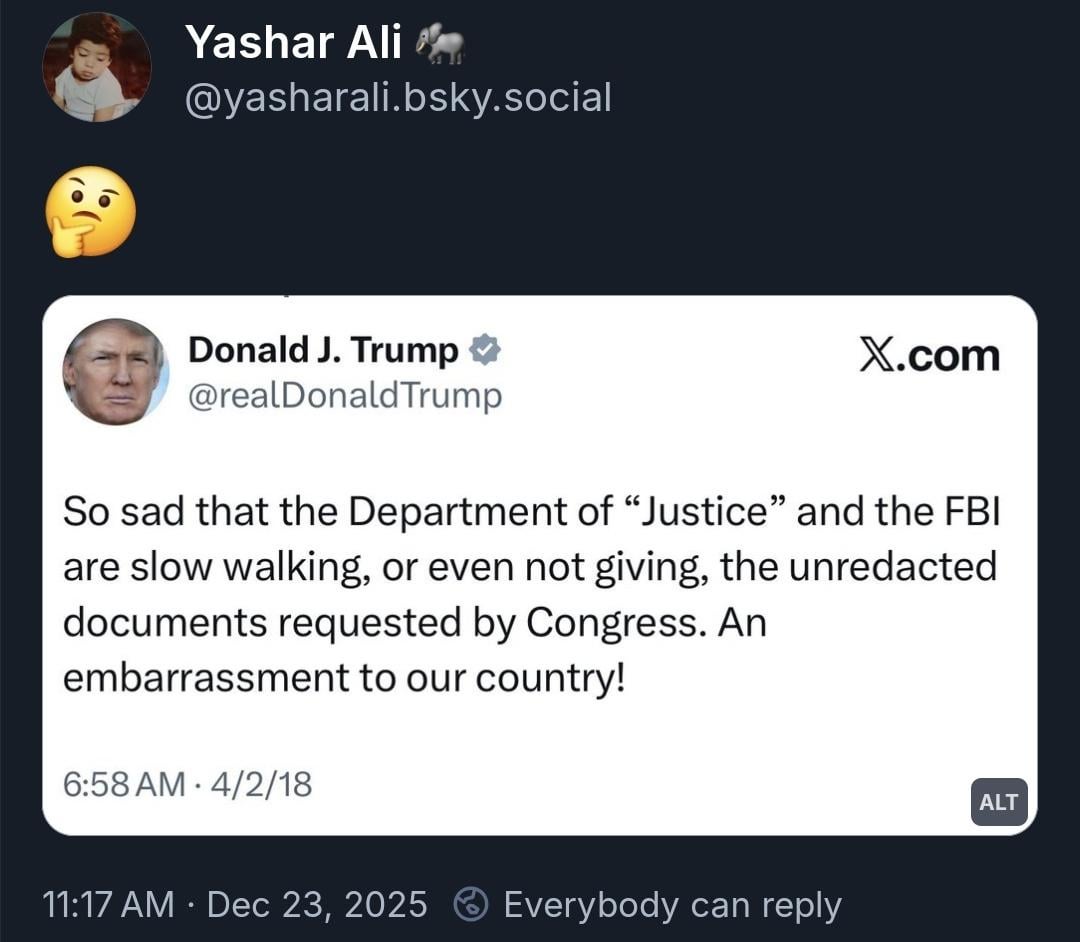Open the 11:17 AM · Dec 23, 2025 timestamp
The width and height of the screenshot is (1080, 942).
coord(236,905)
